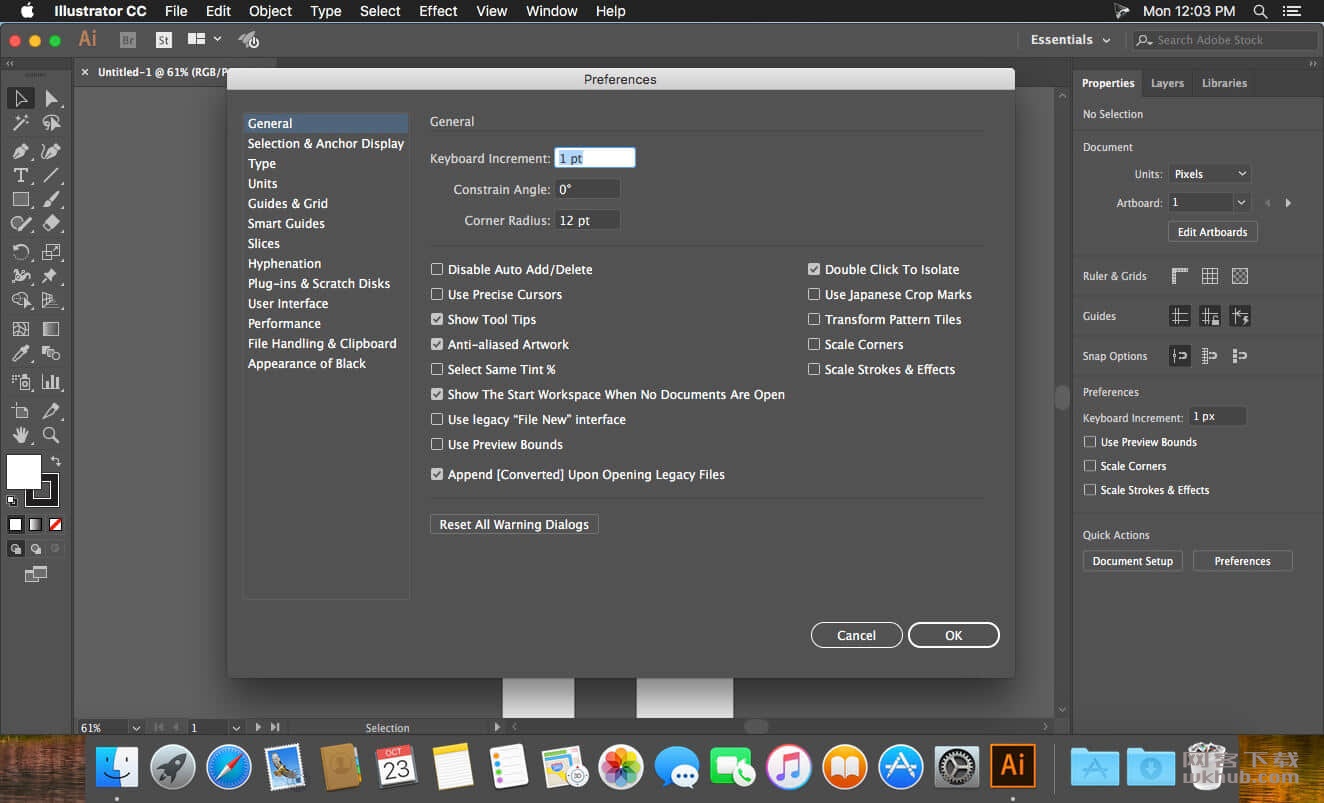Activate the Curvature tool
The width and height of the screenshot is (1324, 803).
51,151
